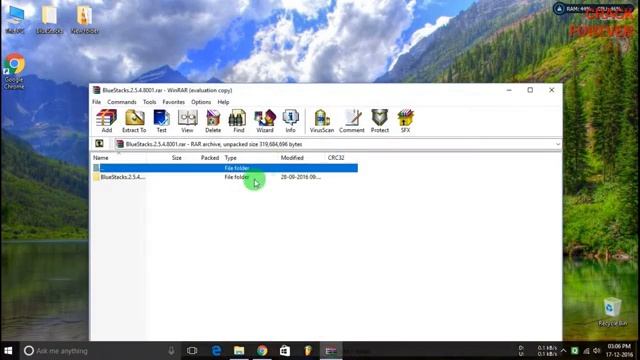Image resolution: width=640 pixels, height=360 pixels.
Task: Open the Favorites menu
Action: tap(173, 102)
